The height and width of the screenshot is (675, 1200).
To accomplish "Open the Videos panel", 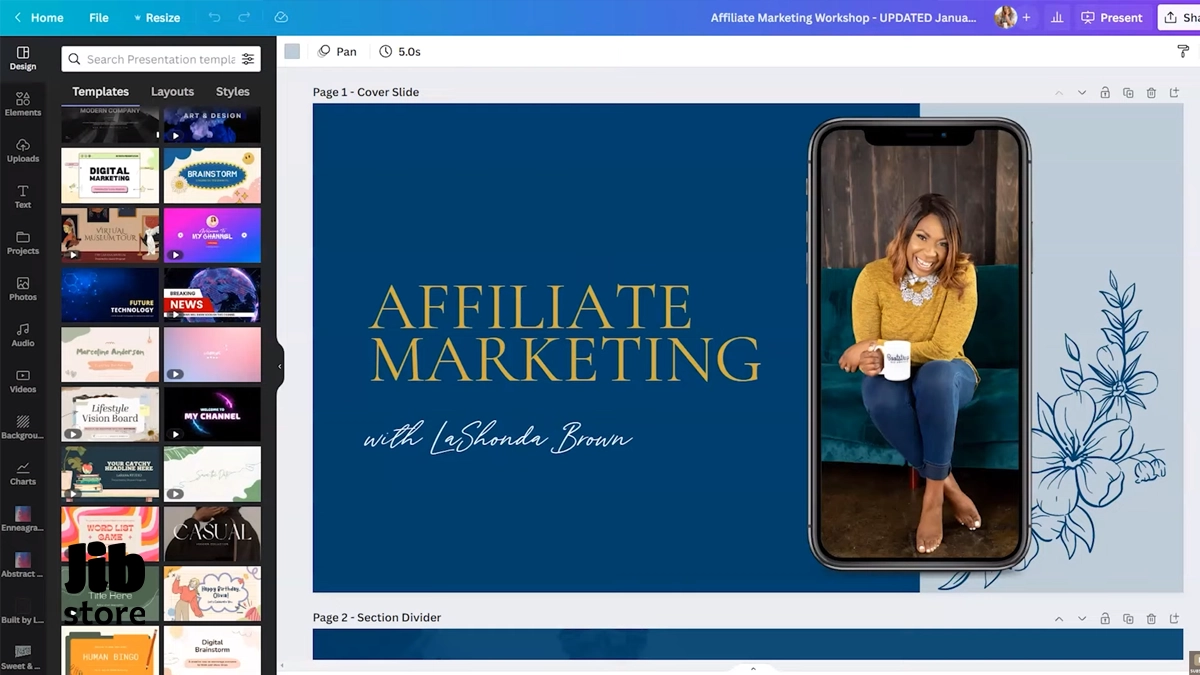I will click(x=22, y=381).
